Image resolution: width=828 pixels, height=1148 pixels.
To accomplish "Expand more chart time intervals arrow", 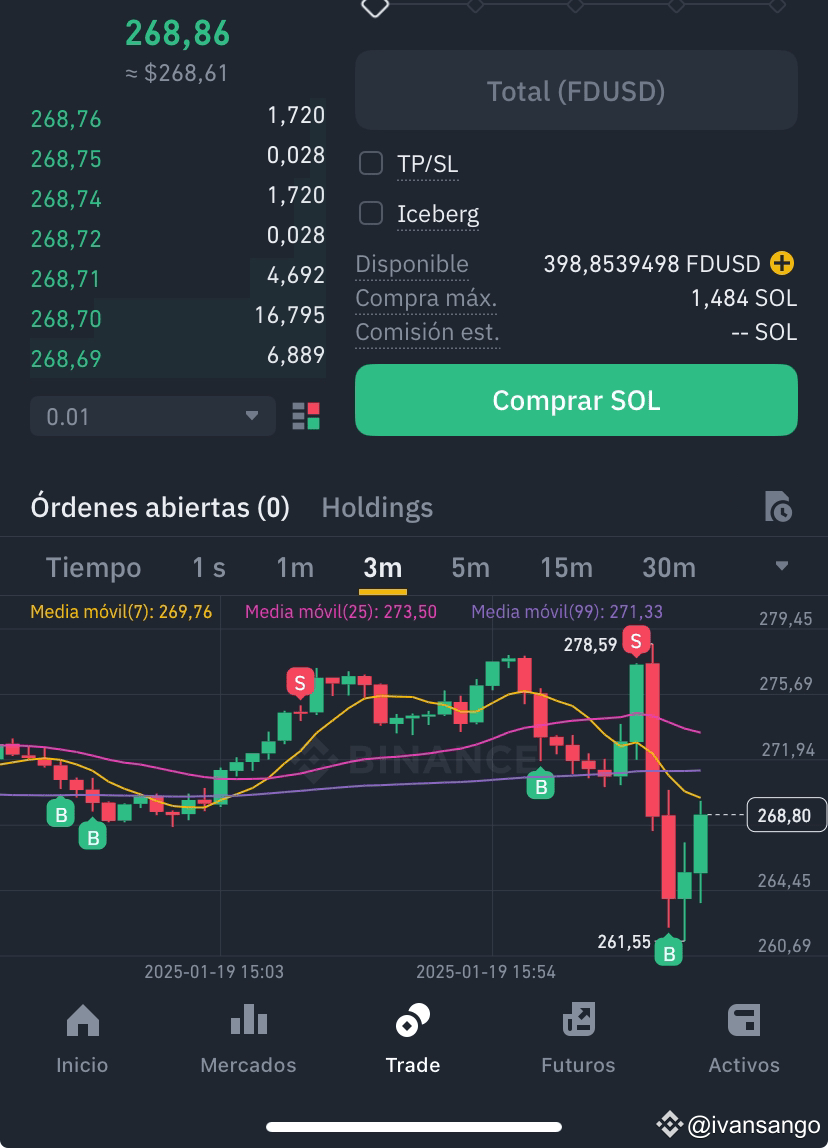I will pyautogui.click(x=782, y=566).
